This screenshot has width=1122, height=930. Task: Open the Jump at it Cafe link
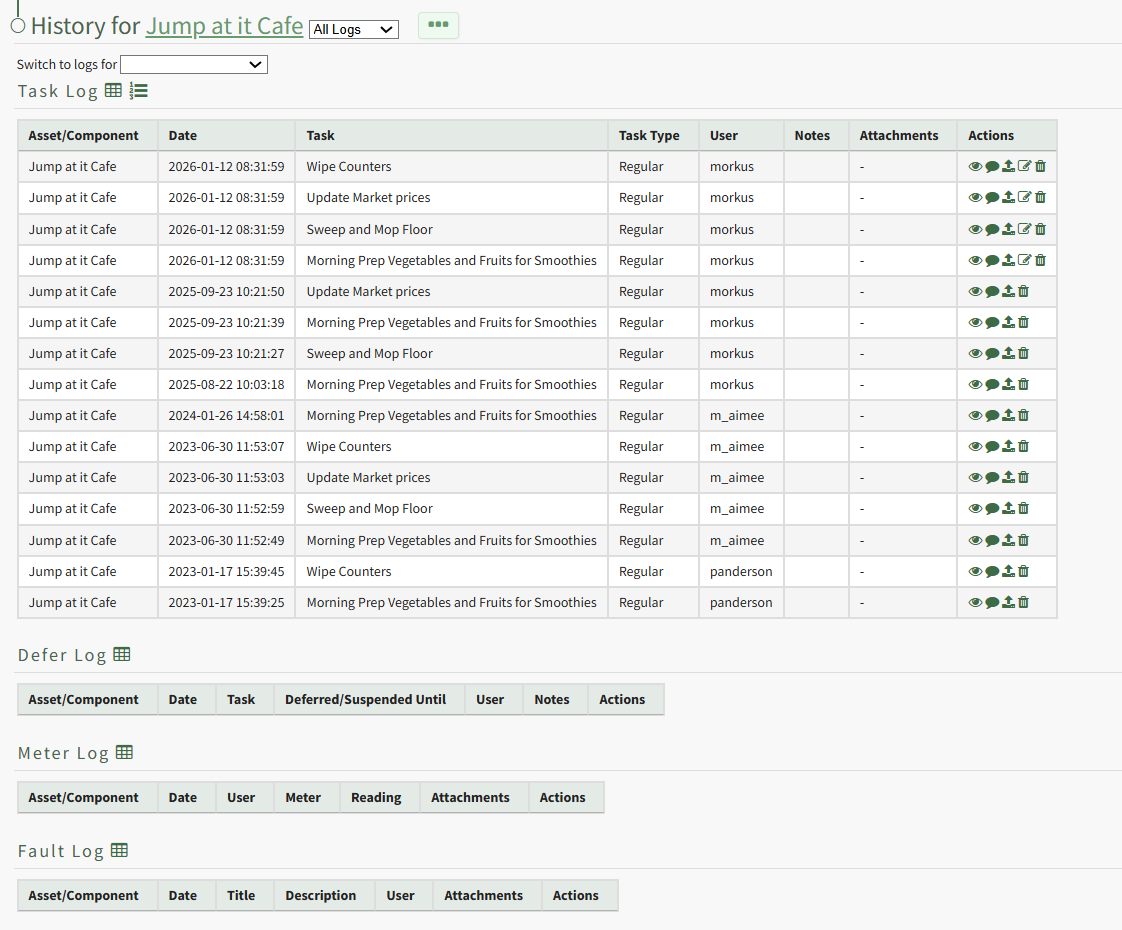tap(224, 26)
